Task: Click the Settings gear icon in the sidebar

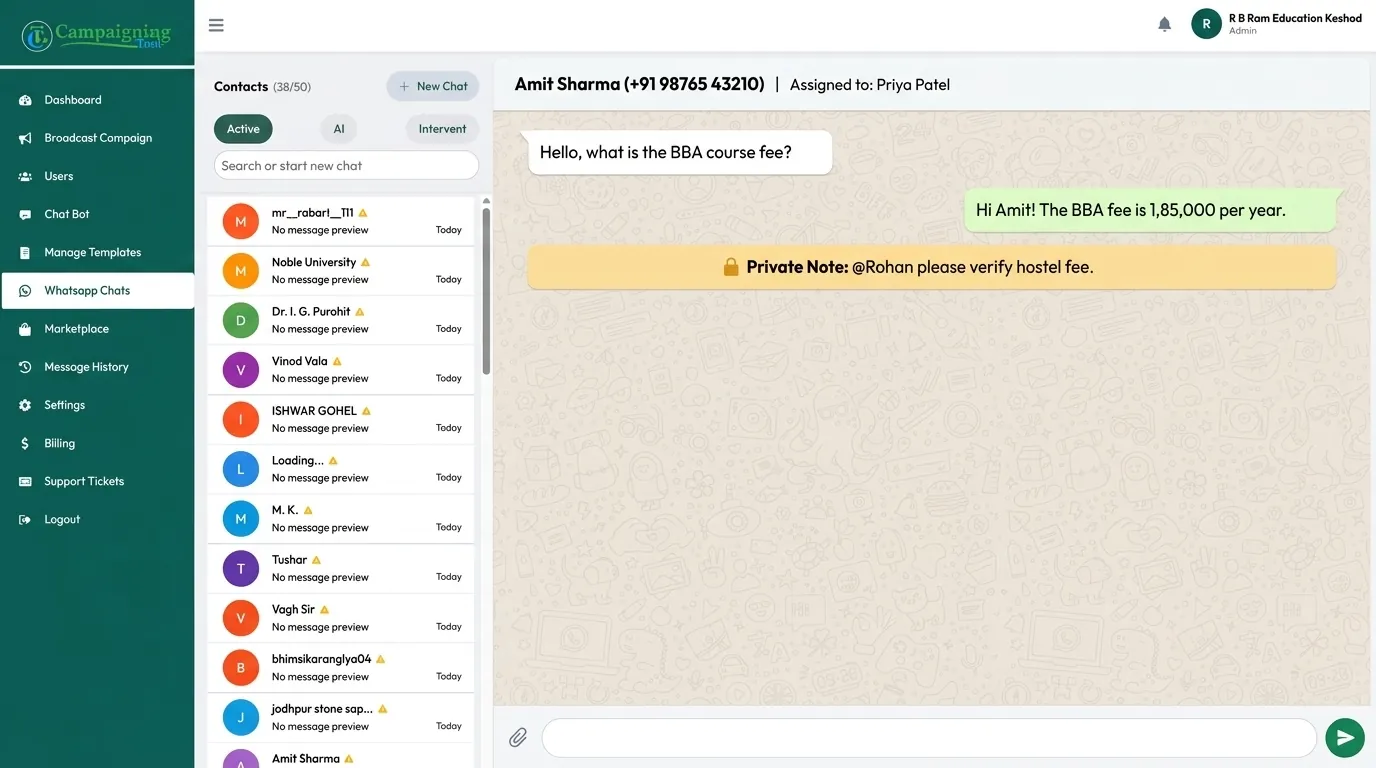Action: [x=25, y=405]
